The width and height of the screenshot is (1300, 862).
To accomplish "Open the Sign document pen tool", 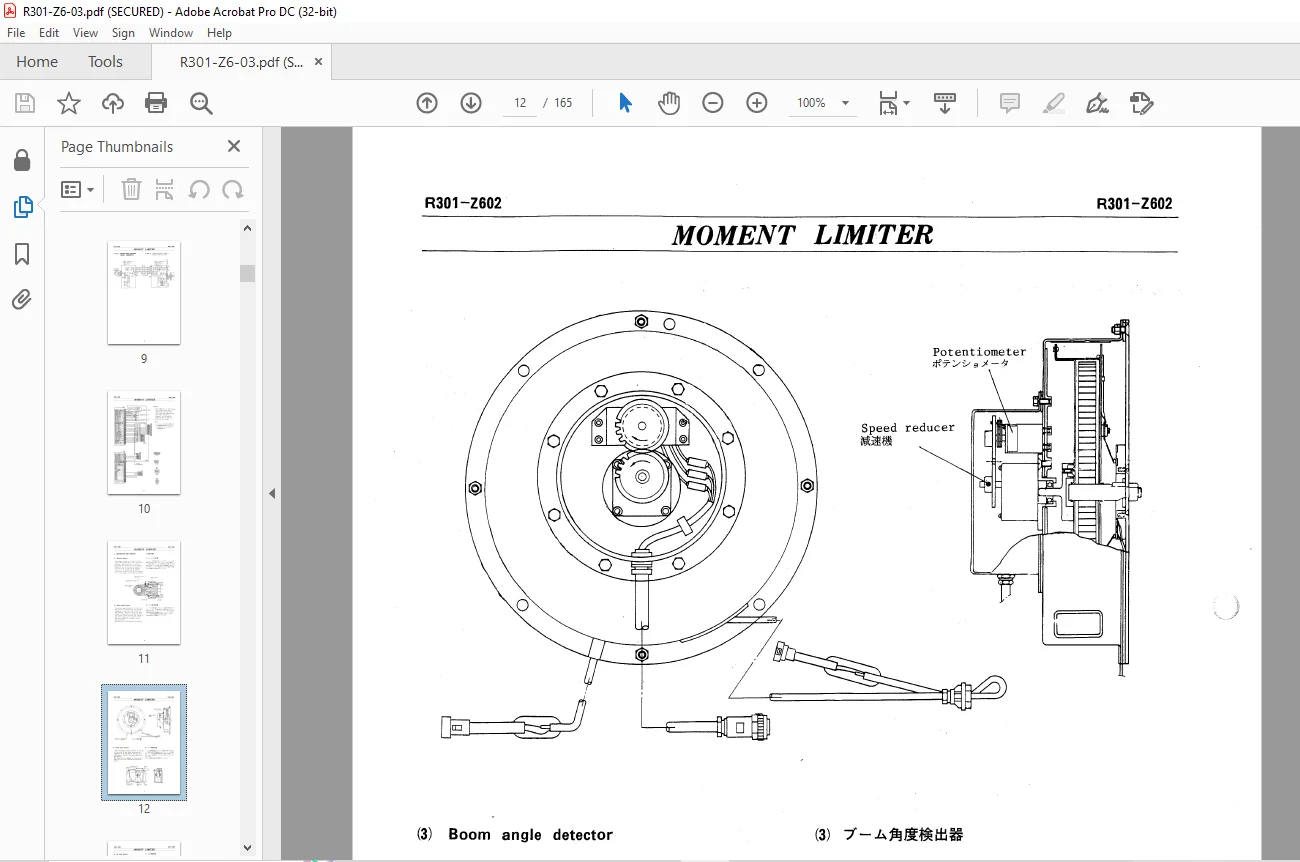I will 1098,103.
